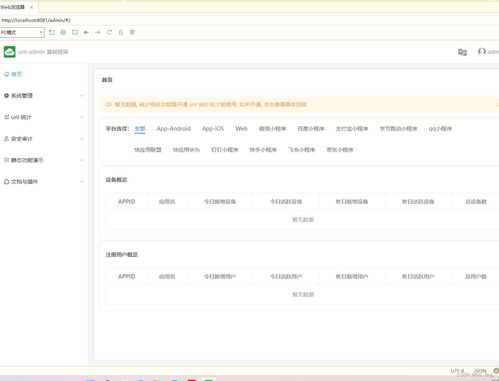Select the App-Android platform tab
This screenshot has height=381, width=499.
pyautogui.click(x=174, y=129)
